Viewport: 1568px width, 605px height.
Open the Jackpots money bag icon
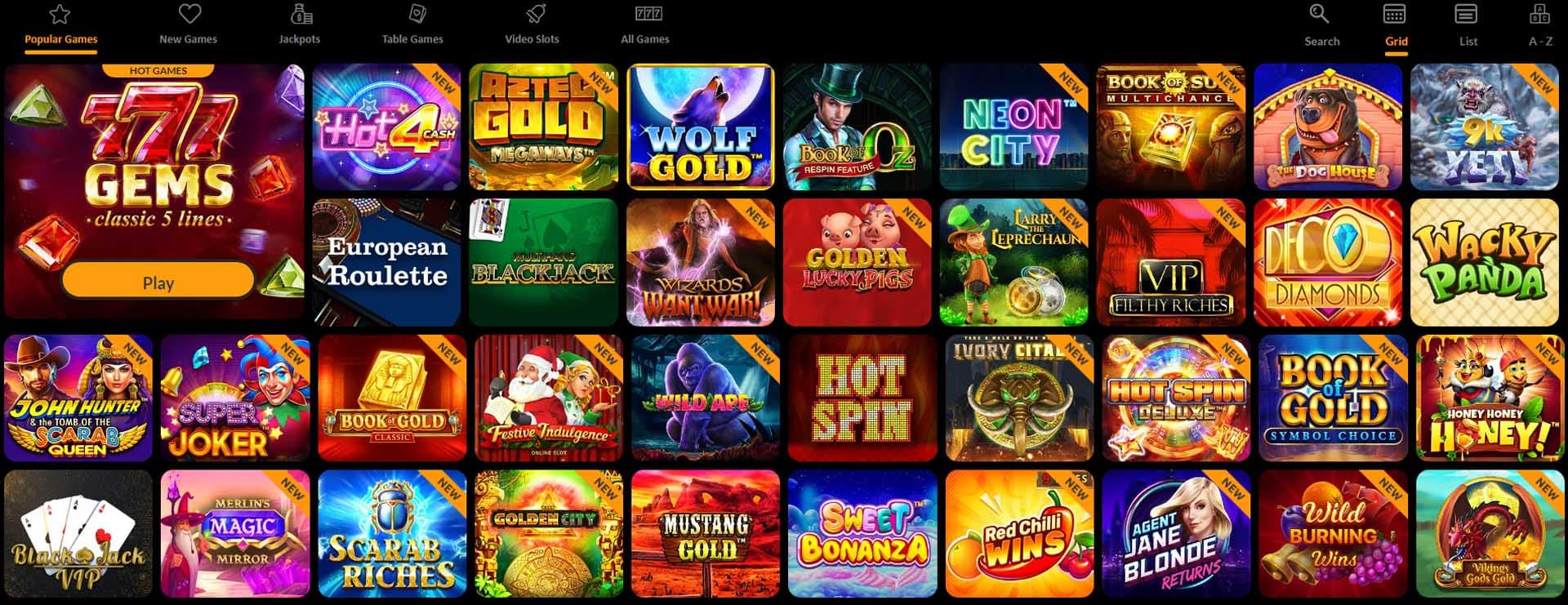pyautogui.click(x=301, y=14)
